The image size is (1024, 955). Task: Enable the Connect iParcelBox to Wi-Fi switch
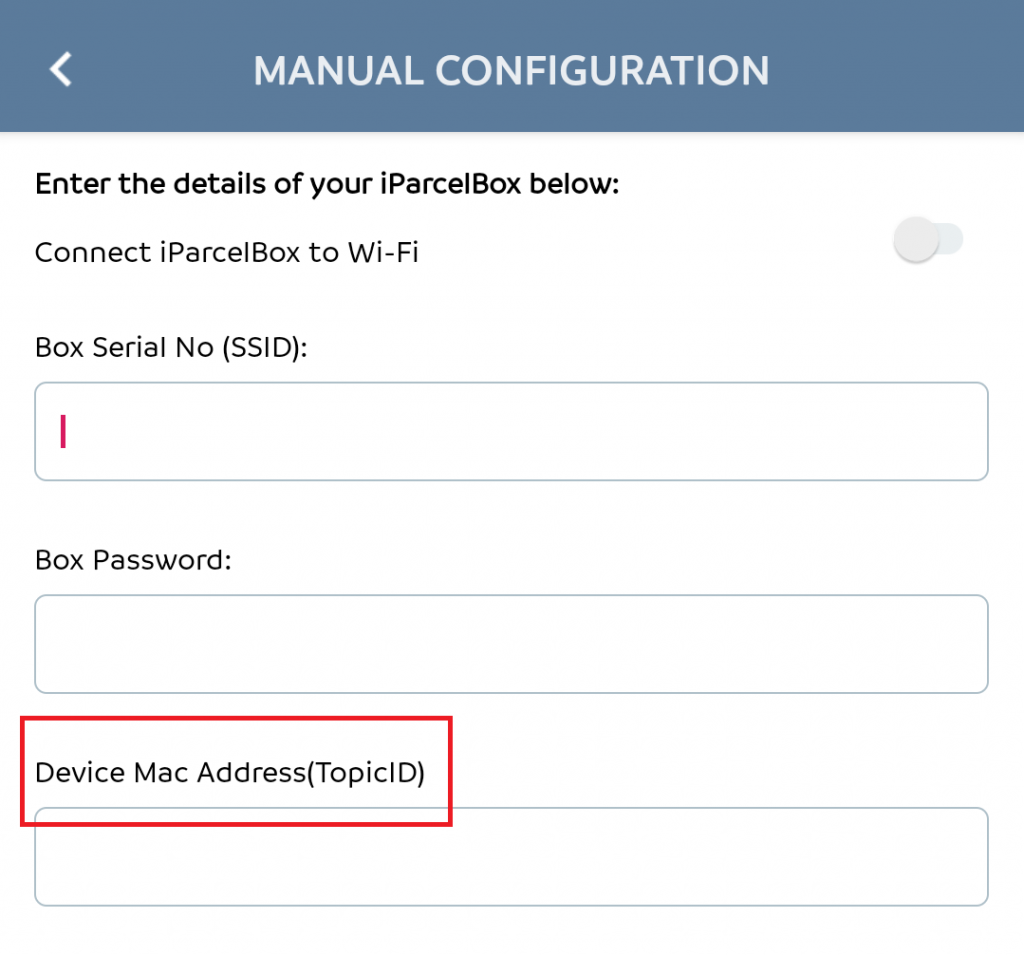(928, 239)
